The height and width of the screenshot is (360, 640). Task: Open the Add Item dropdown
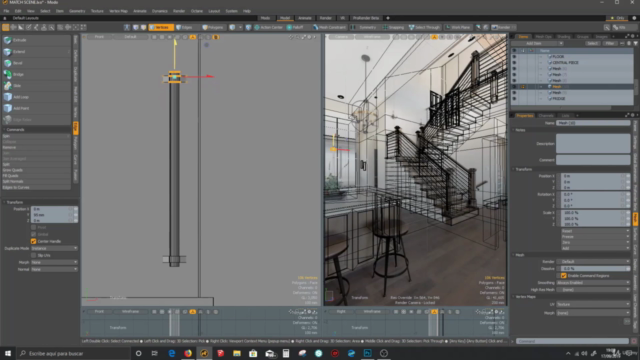click(x=538, y=43)
